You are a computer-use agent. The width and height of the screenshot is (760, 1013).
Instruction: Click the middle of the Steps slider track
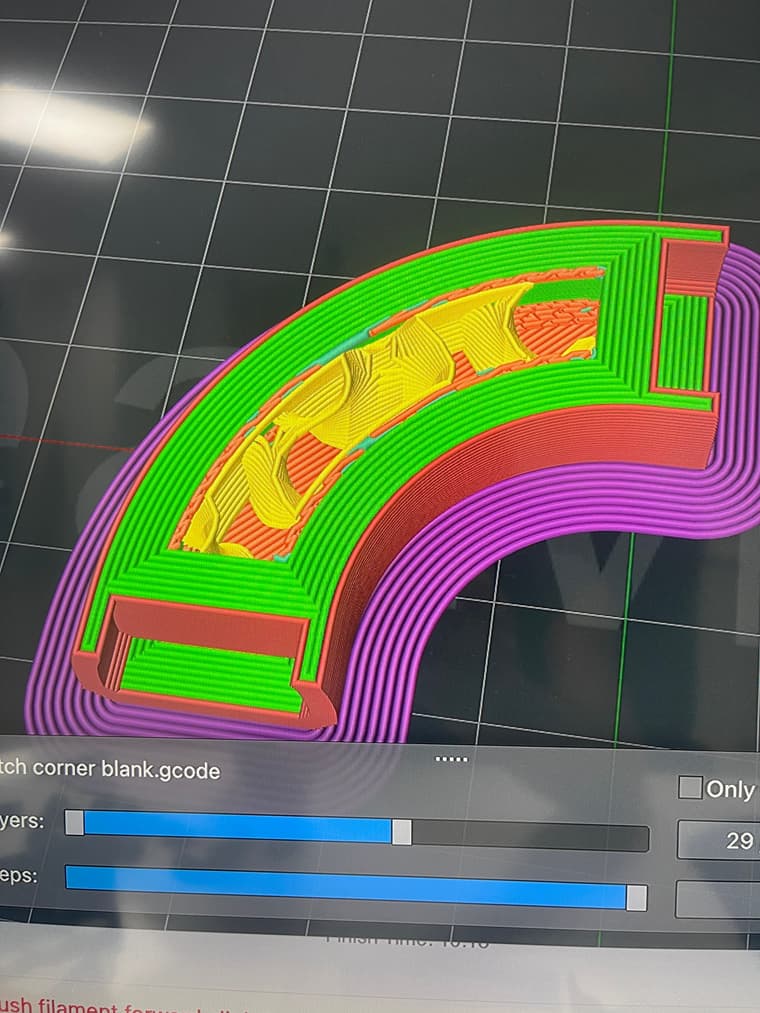(x=350, y=887)
